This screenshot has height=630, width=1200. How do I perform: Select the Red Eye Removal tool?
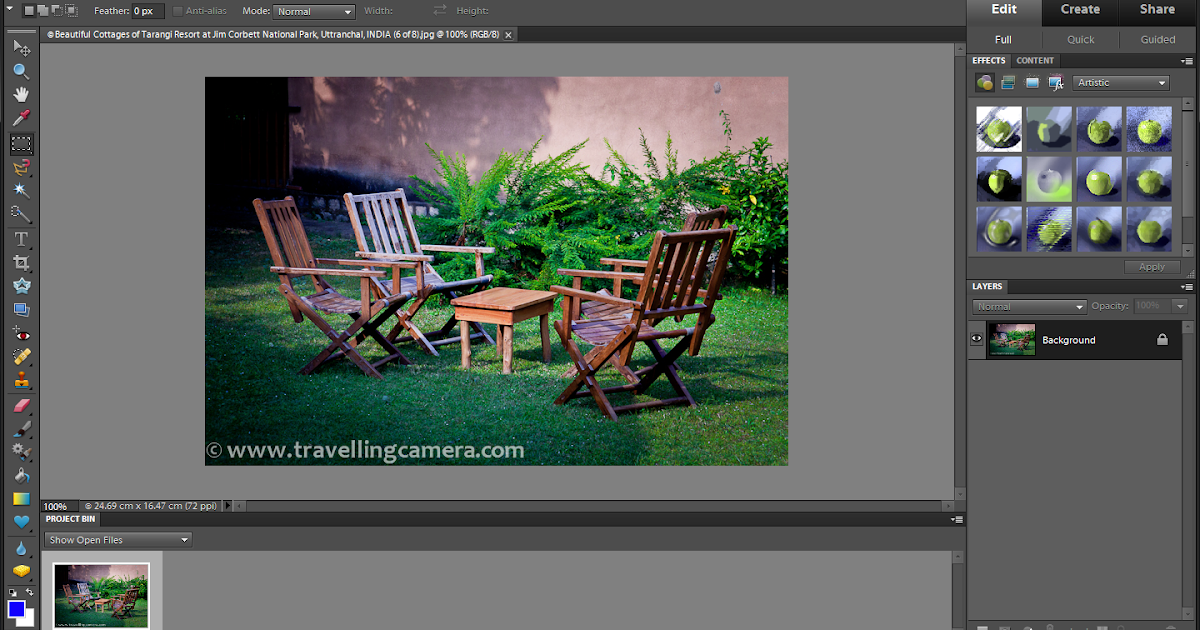[x=21, y=334]
